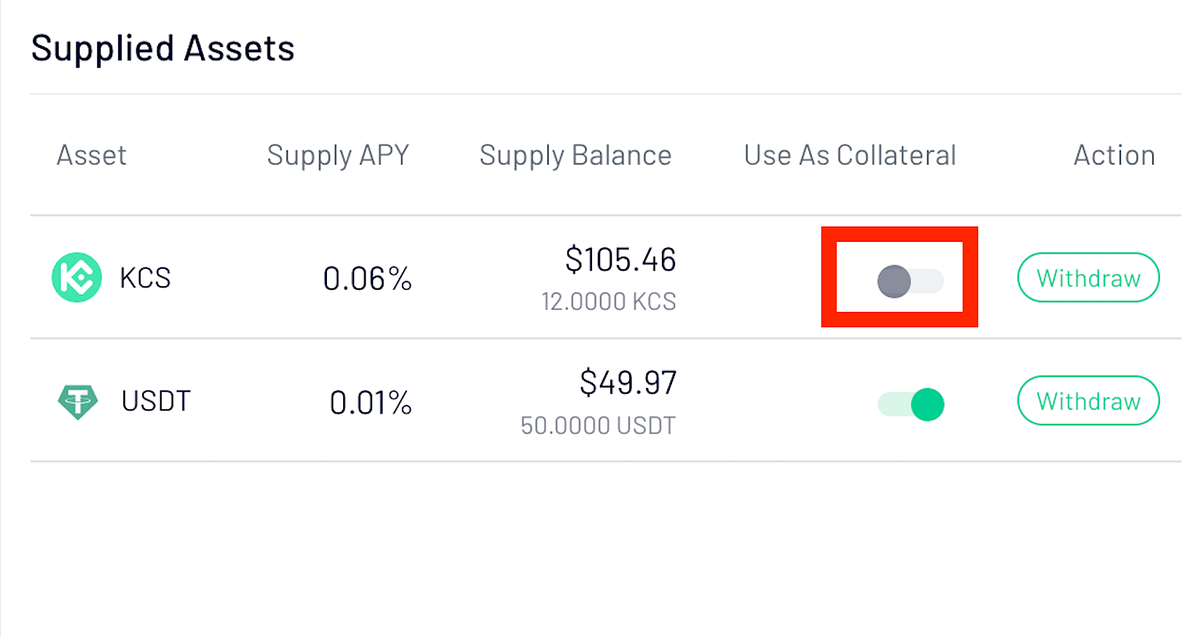1200x637 pixels.
Task: Withdraw KCS supplied asset
Action: [x=1088, y=278]
